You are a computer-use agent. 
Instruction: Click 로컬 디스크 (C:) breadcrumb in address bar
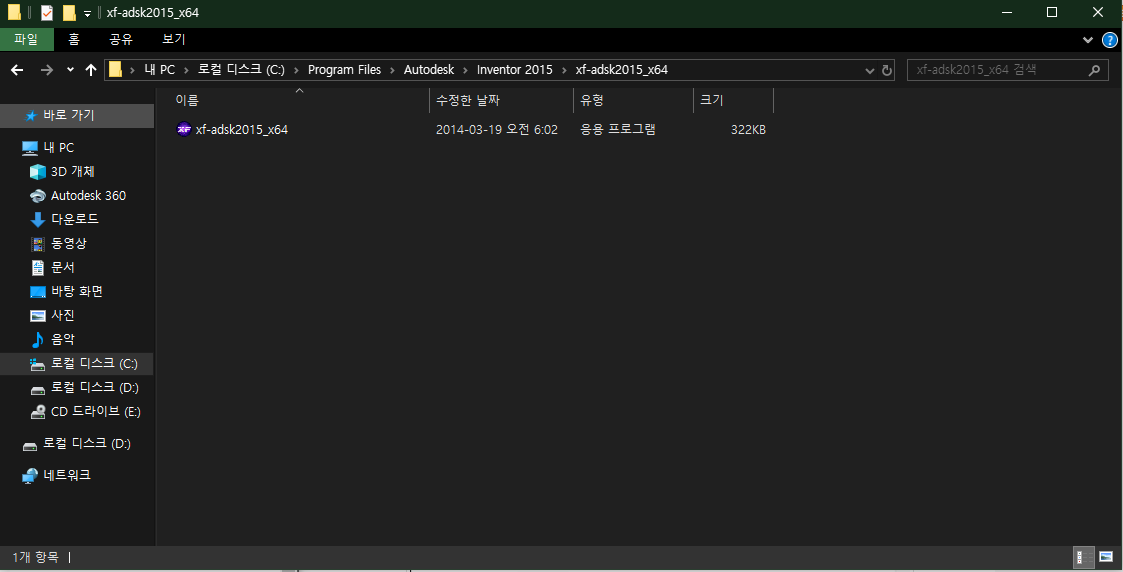241,69
